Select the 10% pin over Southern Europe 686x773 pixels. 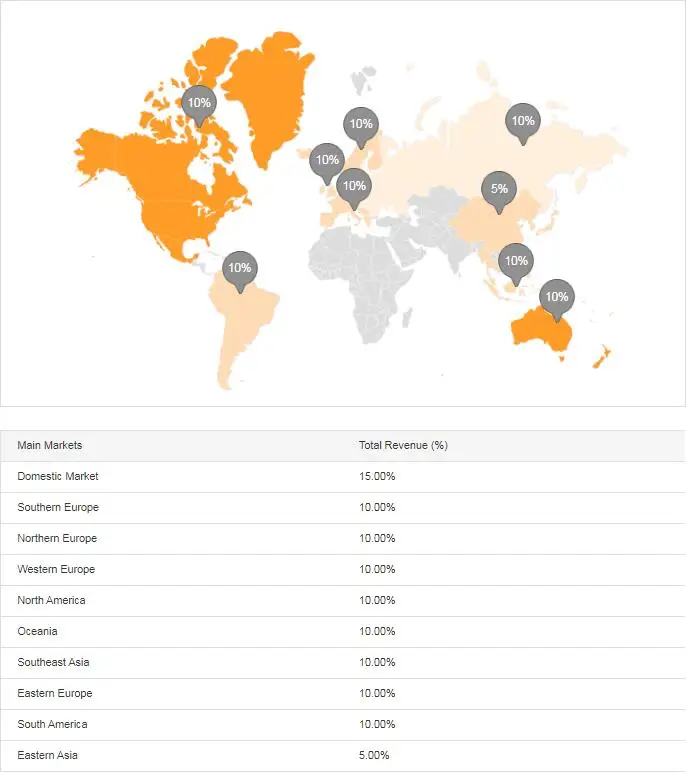[x=354, y=186]
